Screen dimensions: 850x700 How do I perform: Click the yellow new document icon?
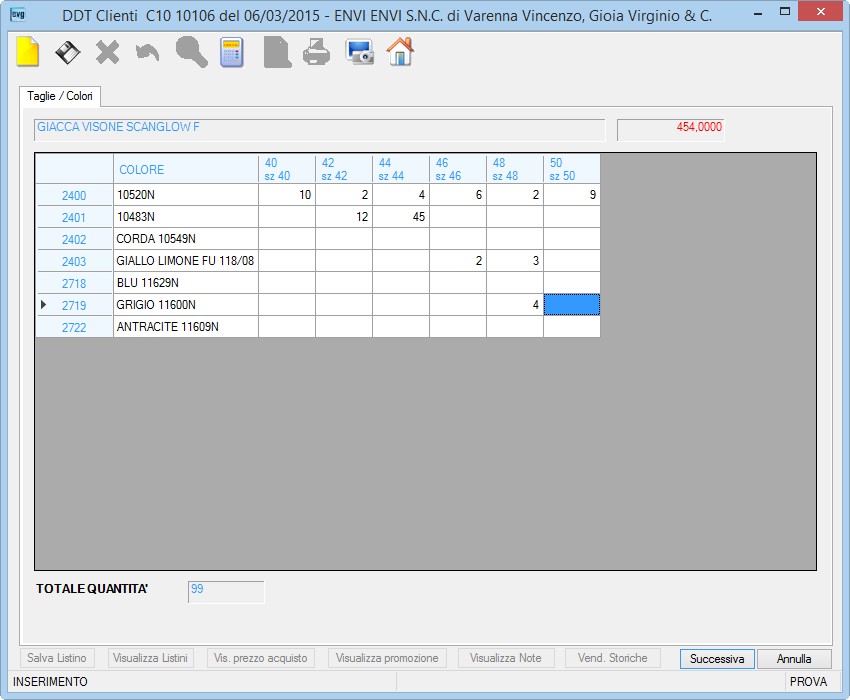coord(28,52)
